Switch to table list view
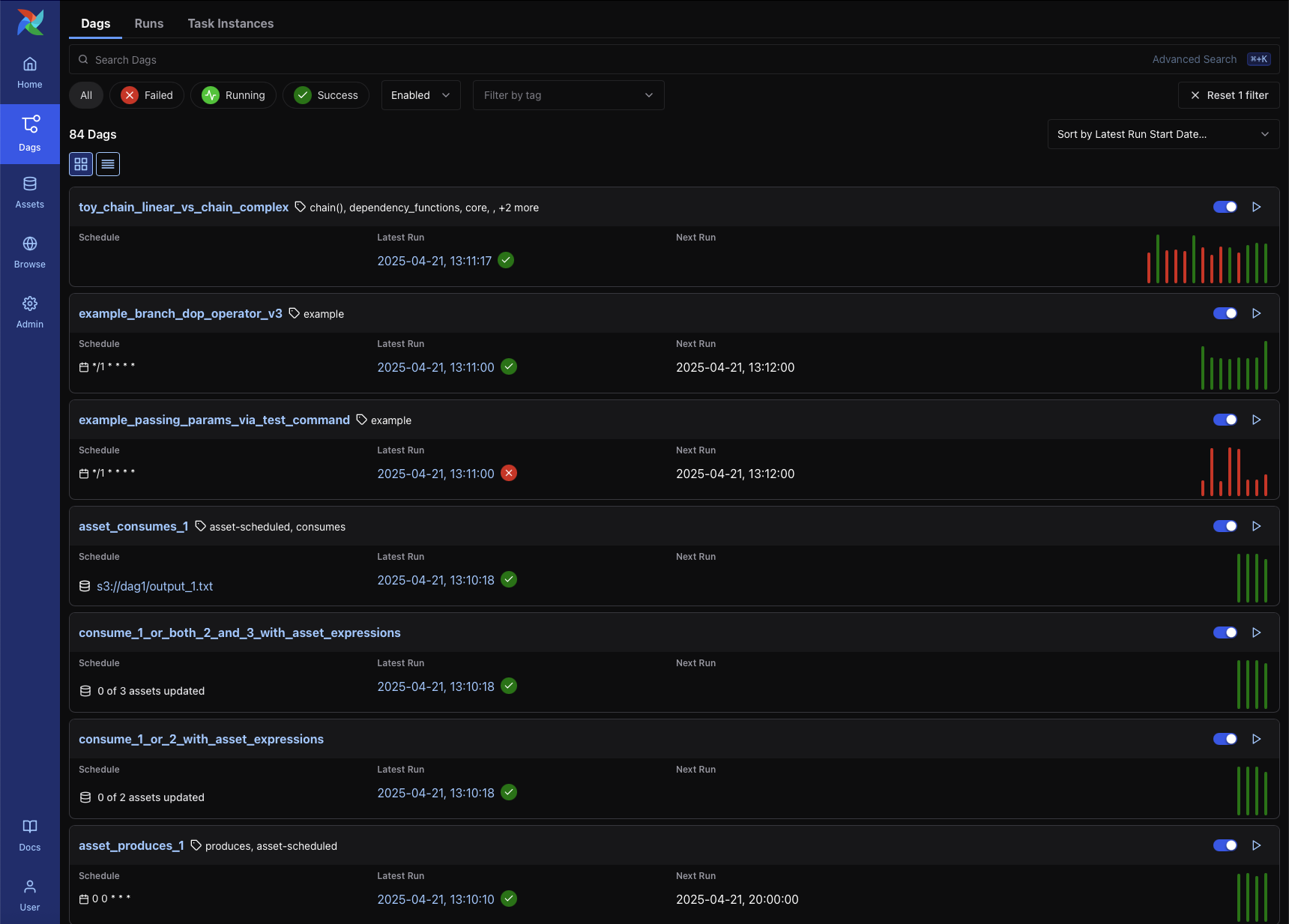 108,164
